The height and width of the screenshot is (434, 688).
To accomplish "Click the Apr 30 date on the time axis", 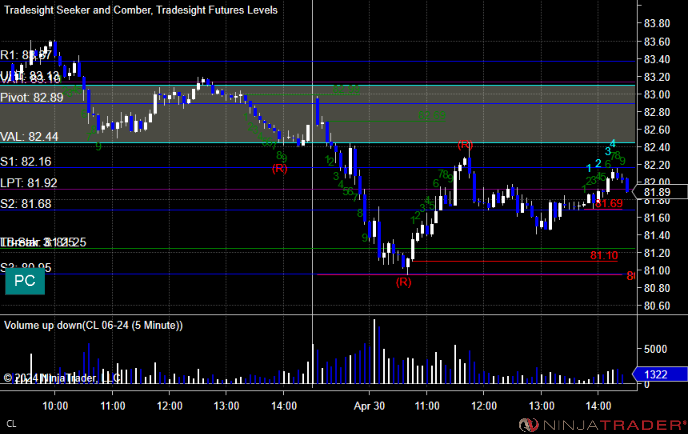I will coord(369,406).
